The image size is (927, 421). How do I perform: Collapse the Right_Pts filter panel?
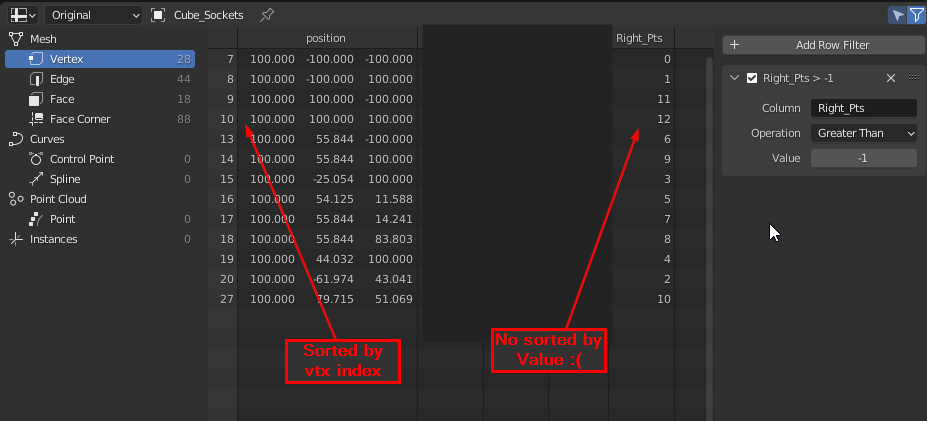(735, 78)
